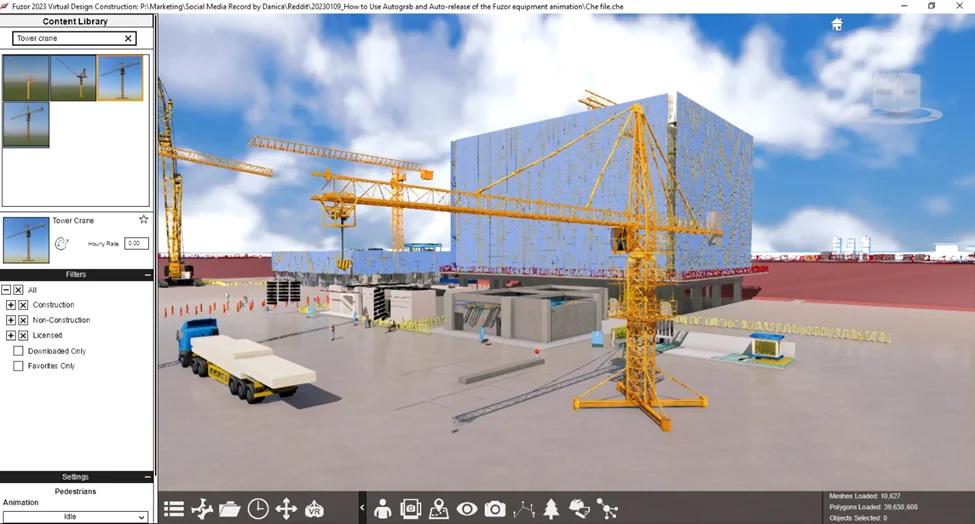Open the tree vegetation icon
The height and width of the screenshot is (524, 975).
pos(551,509)
